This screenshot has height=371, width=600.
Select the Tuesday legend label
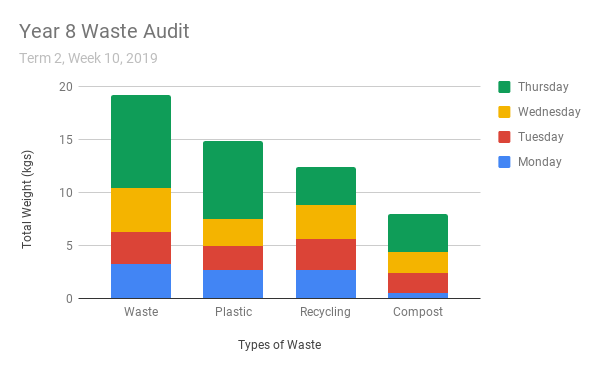(x=541, y=137)
